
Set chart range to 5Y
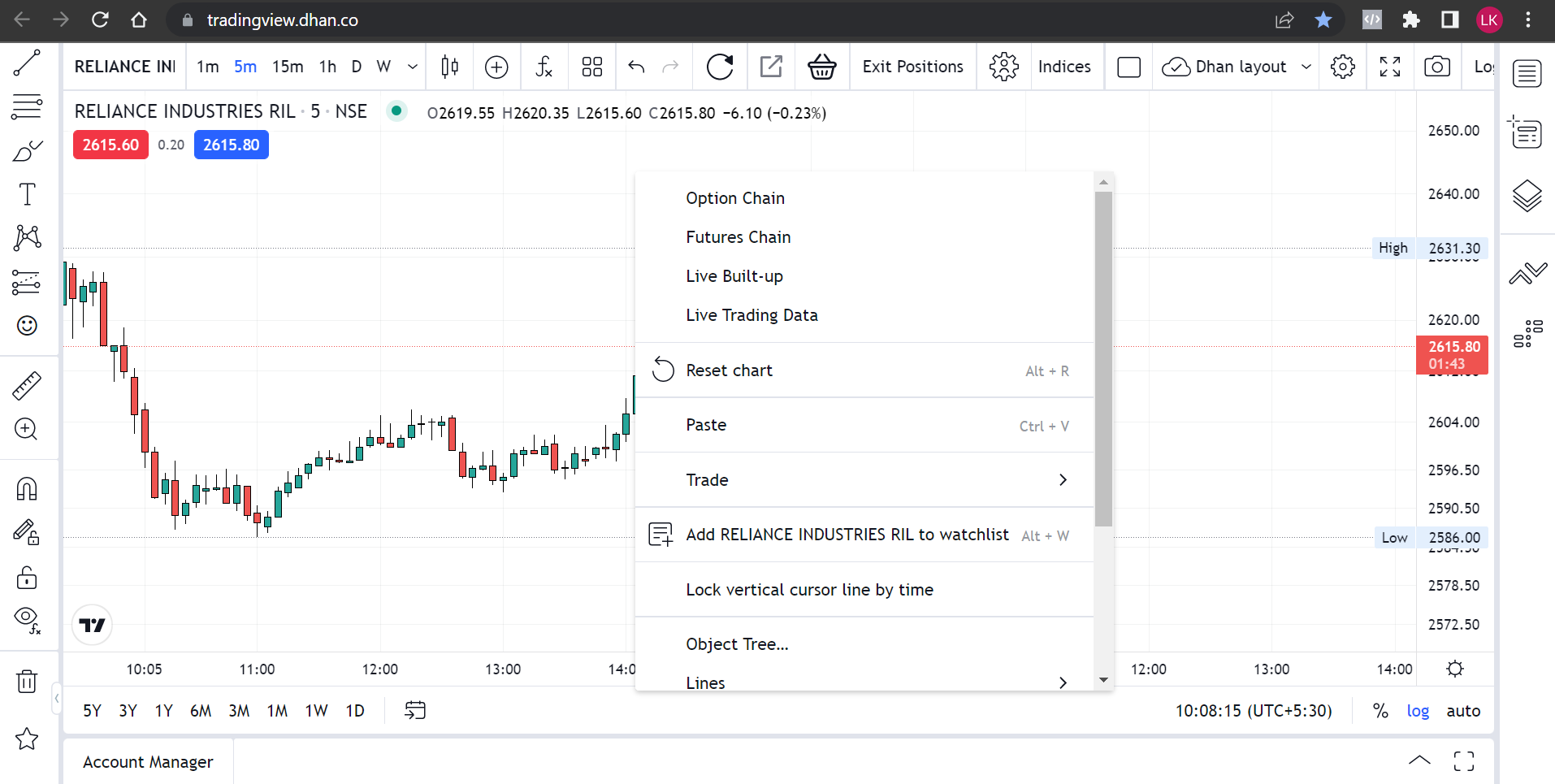92,711
